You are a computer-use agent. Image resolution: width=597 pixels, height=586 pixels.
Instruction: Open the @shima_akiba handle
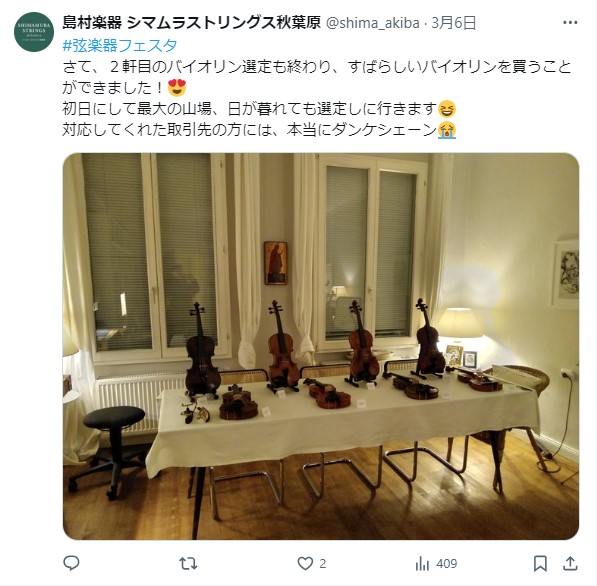click(x=373, y=23)
